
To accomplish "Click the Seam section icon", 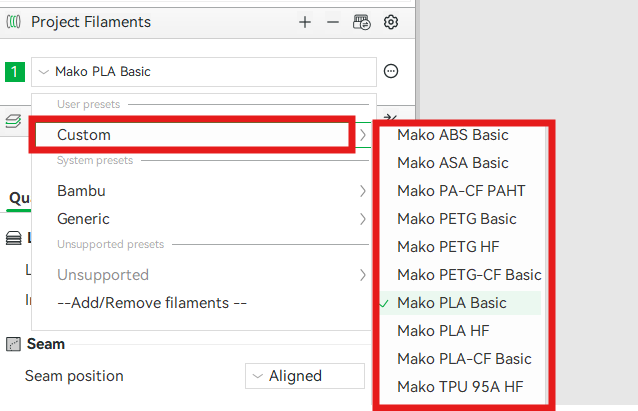I will (x=14, y=344).
